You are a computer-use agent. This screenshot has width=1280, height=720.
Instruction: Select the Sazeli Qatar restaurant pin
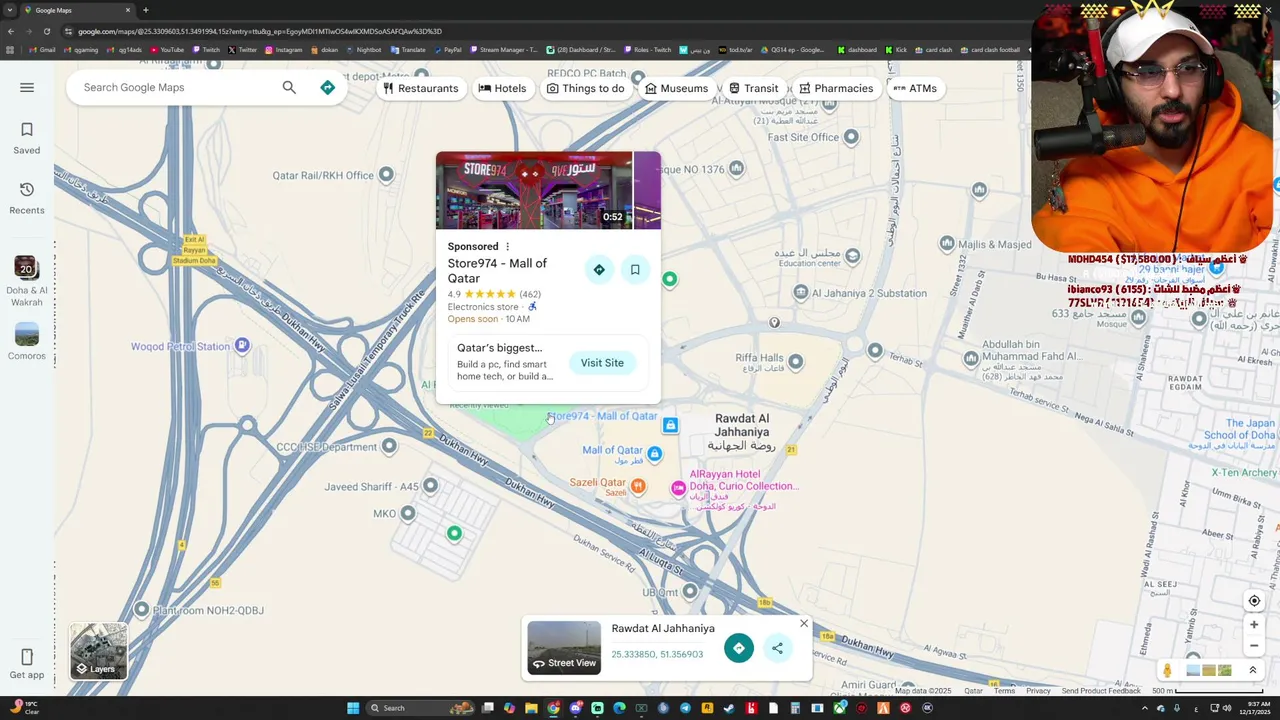[x=638, y=486]
